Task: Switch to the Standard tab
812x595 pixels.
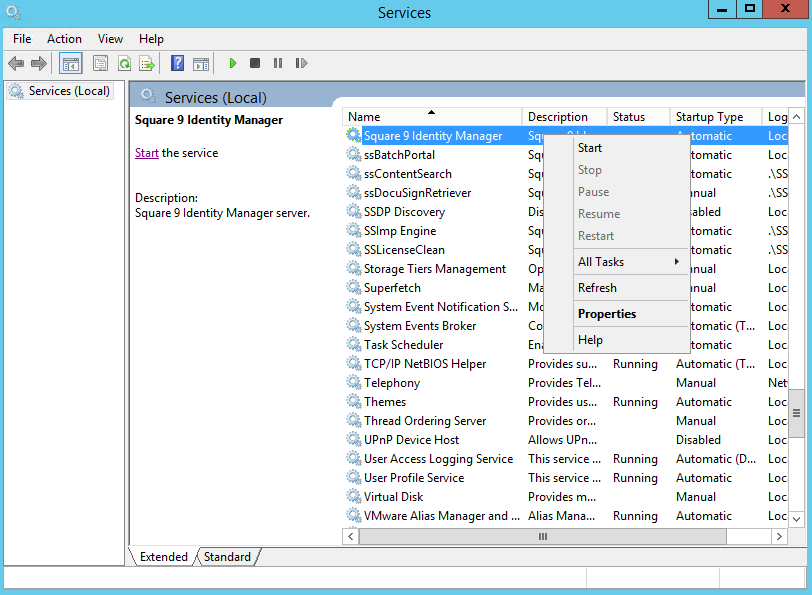Action: (227, 557)
